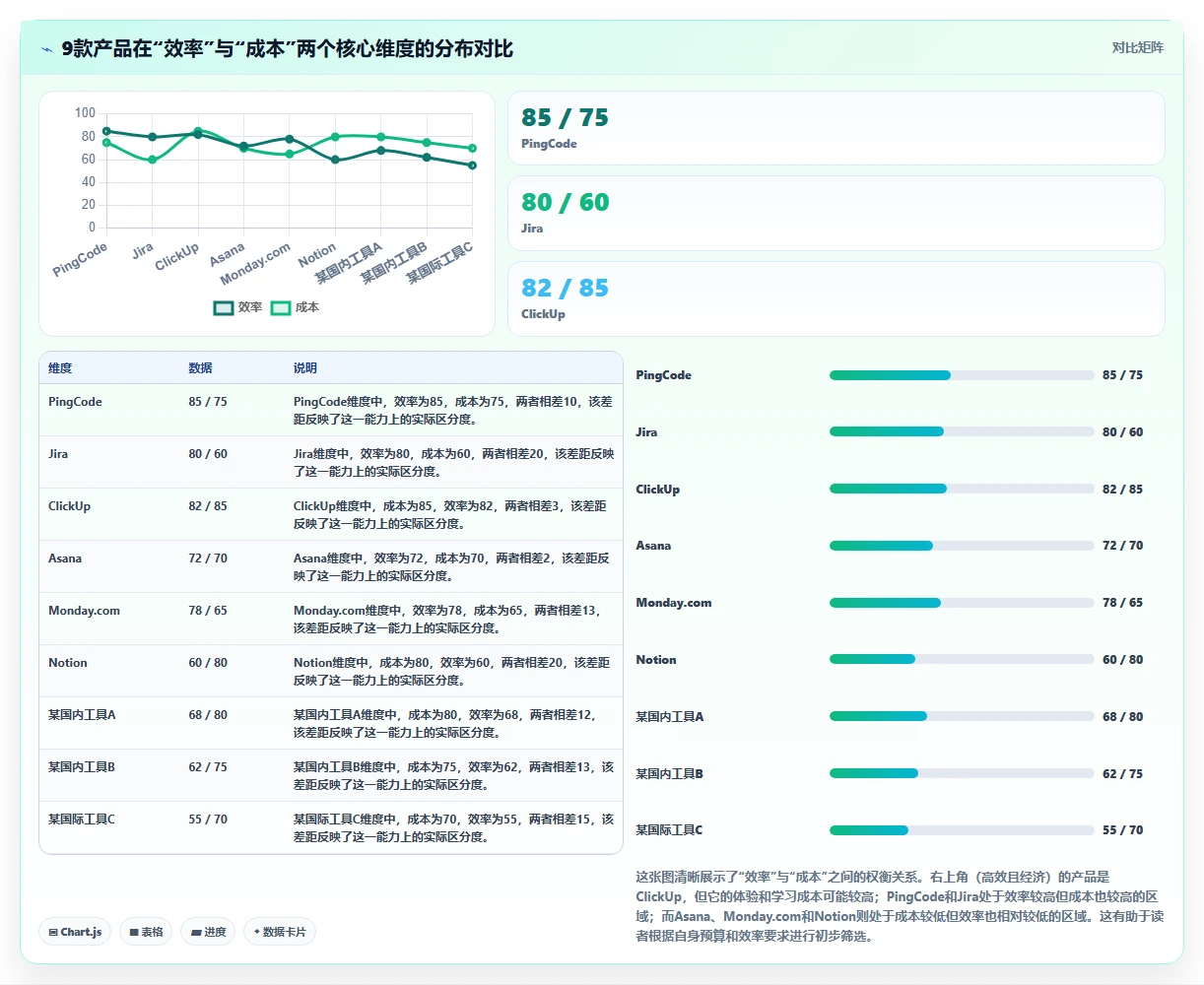
Task: Click progress list value 72 / 70
Action: point(1123,546)
